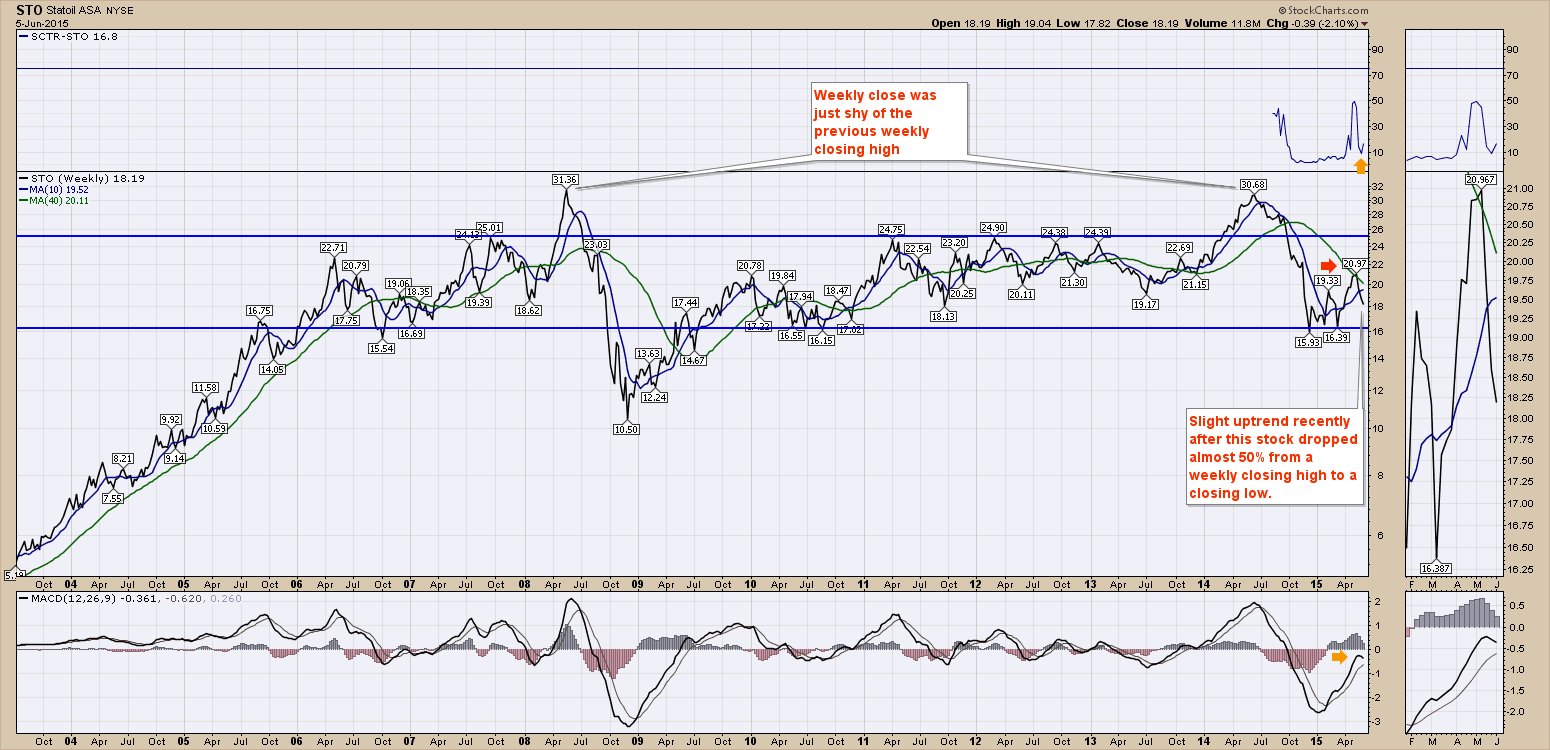Image resolution: width=1550 pixels, height=750 pixels.
Task: Click the 18.13 price label
Action: pos(943,316)
